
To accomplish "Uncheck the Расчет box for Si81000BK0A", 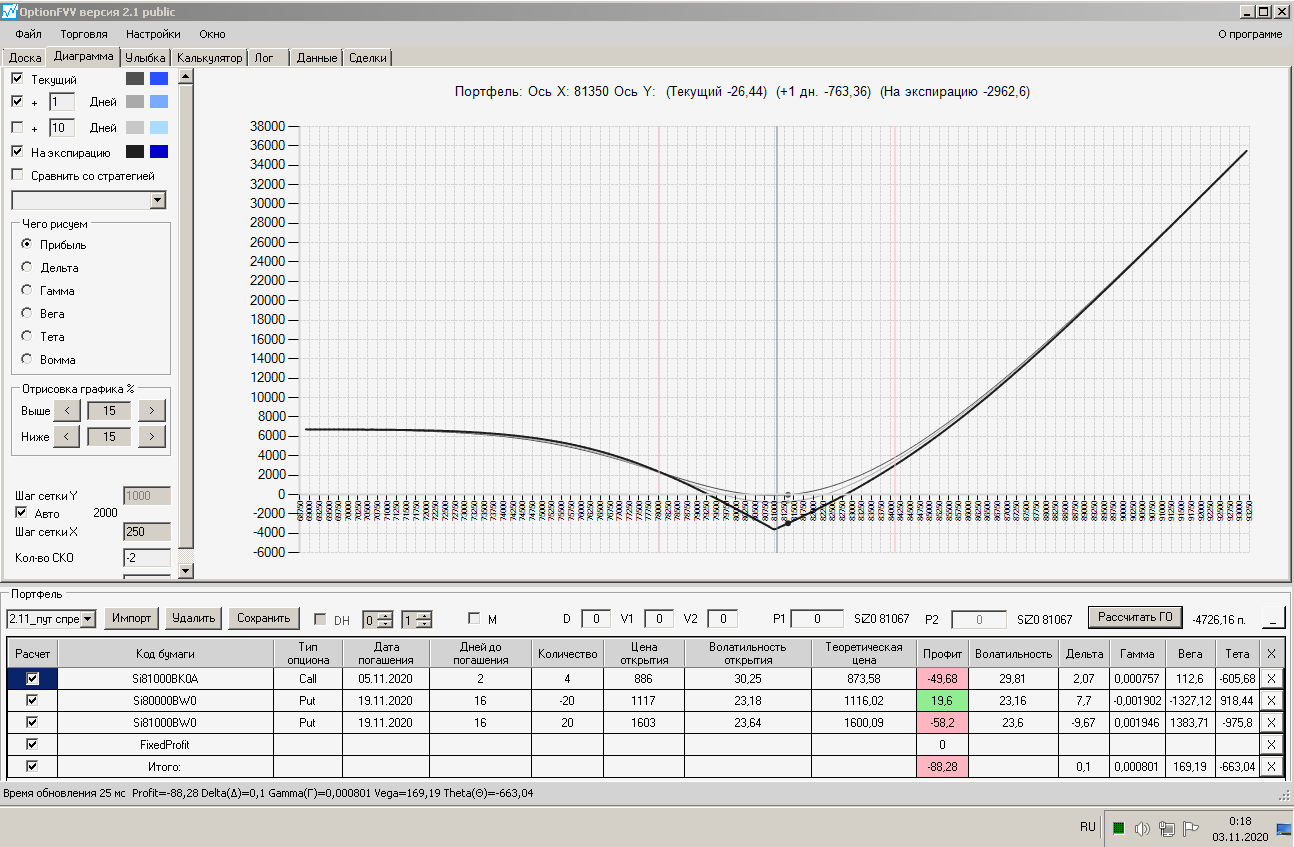I will [32, 678].
